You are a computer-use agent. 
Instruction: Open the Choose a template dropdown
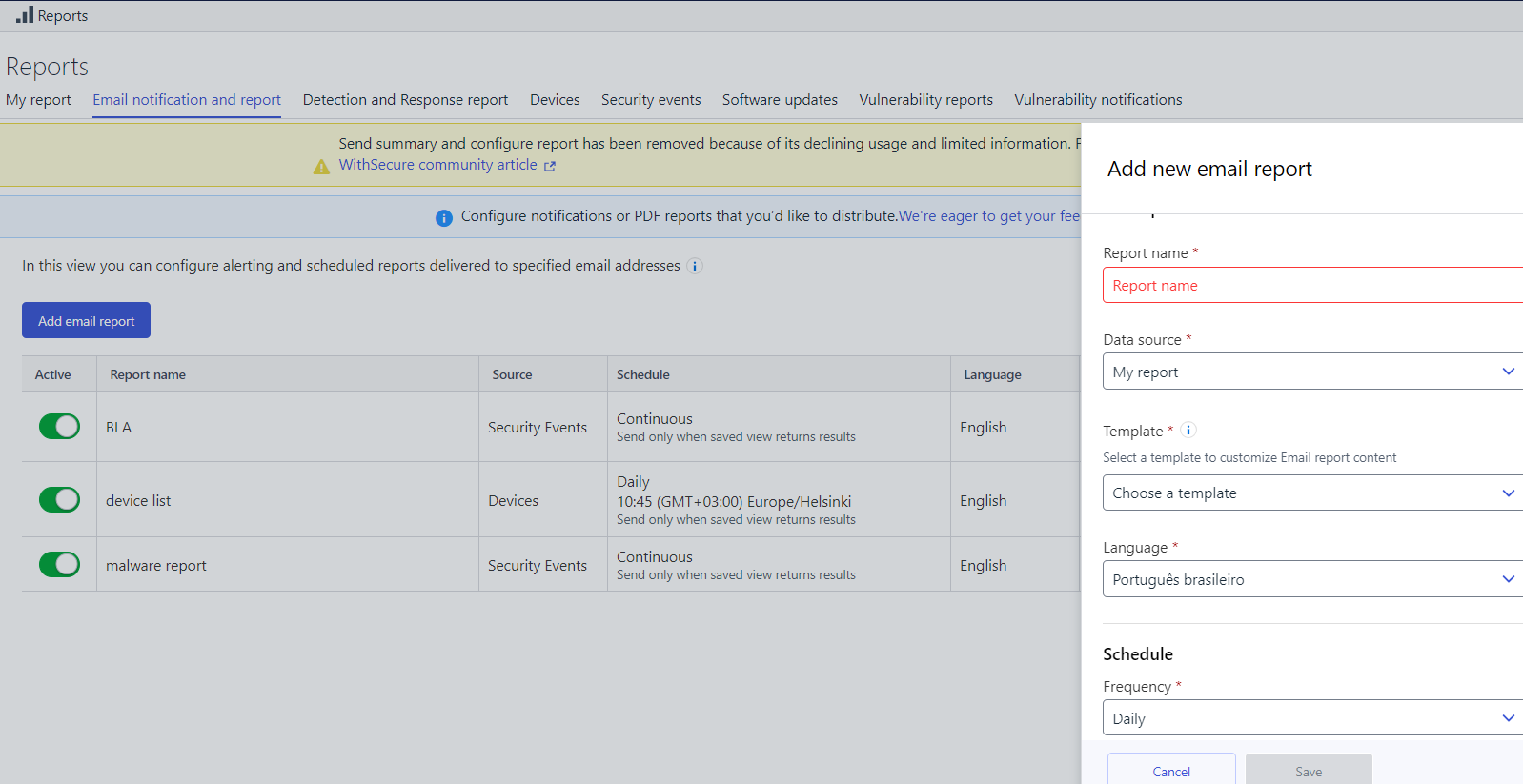(1312, 493)
